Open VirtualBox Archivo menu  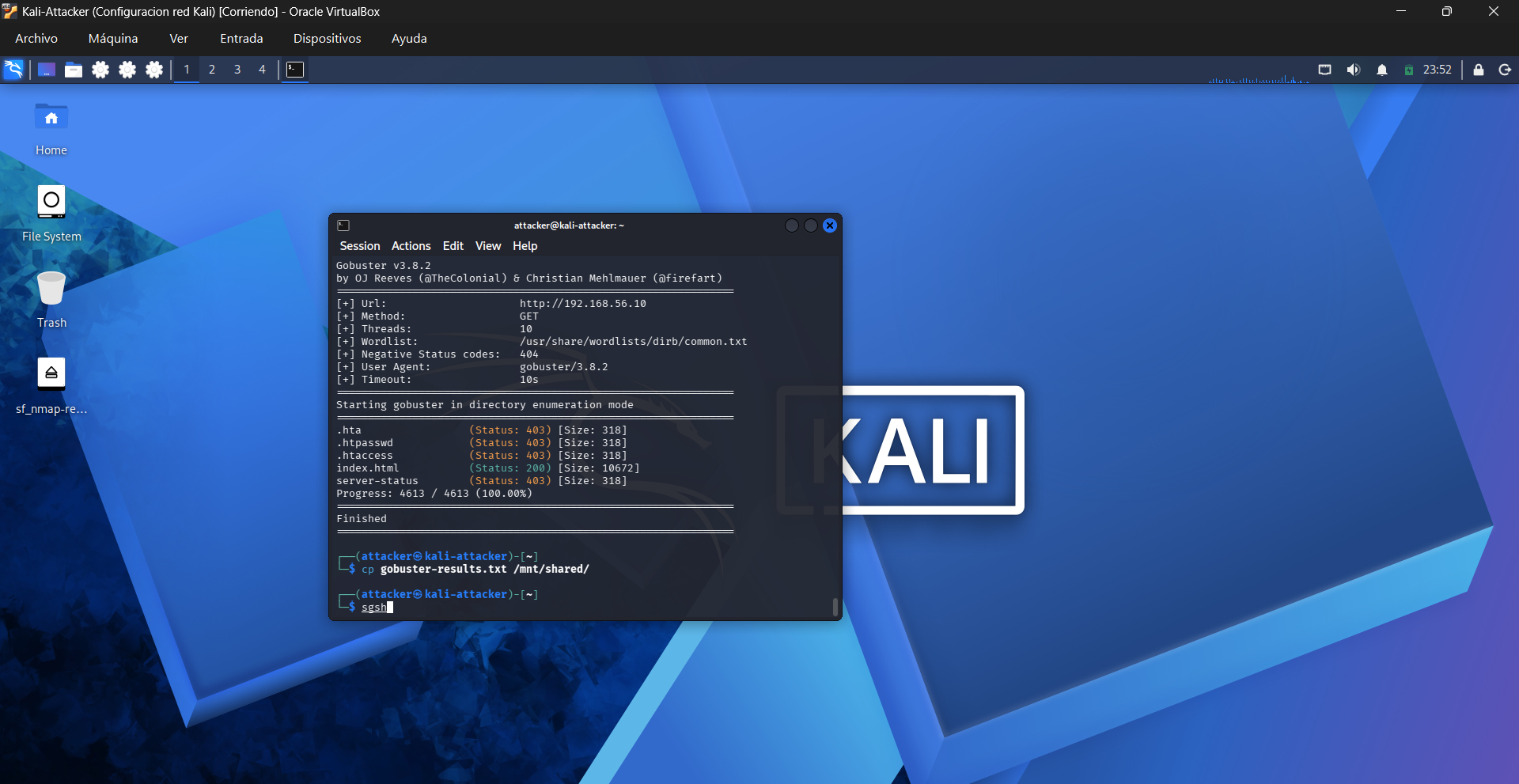pyautogui.click(x=36, y=39)
